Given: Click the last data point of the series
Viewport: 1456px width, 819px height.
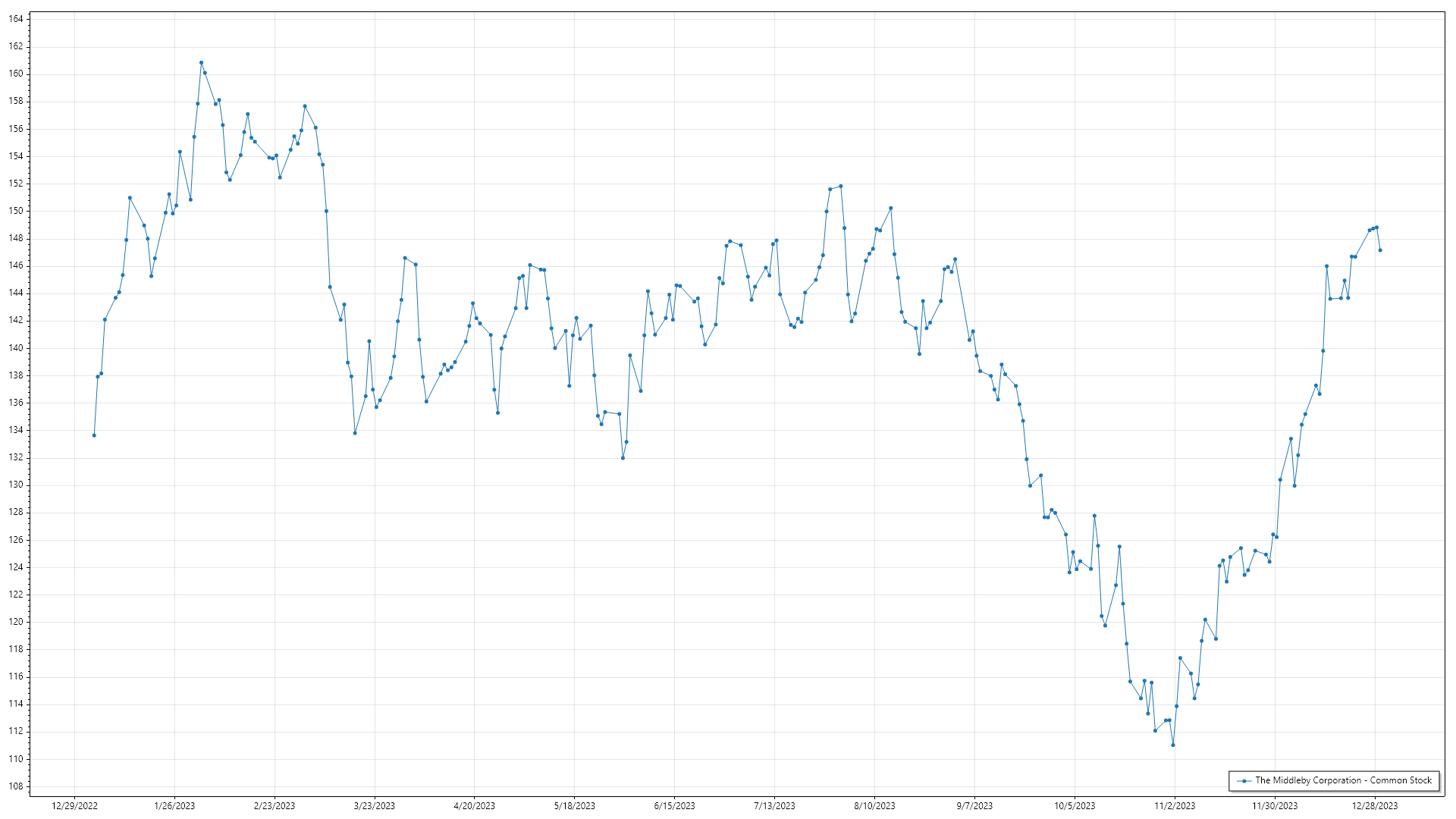Looking at the screenshot, I should pos(1379,250).
